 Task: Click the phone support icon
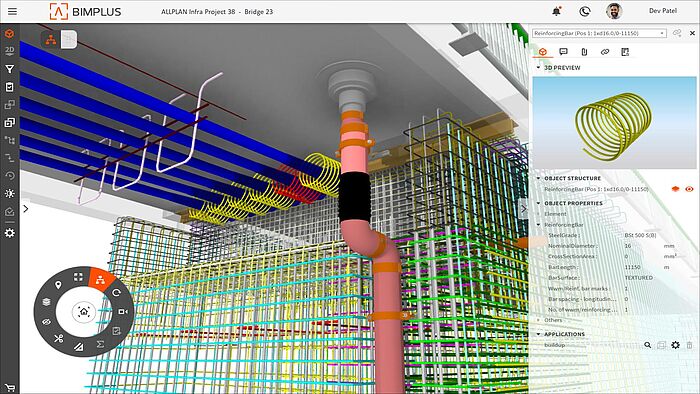click(585, 12)
